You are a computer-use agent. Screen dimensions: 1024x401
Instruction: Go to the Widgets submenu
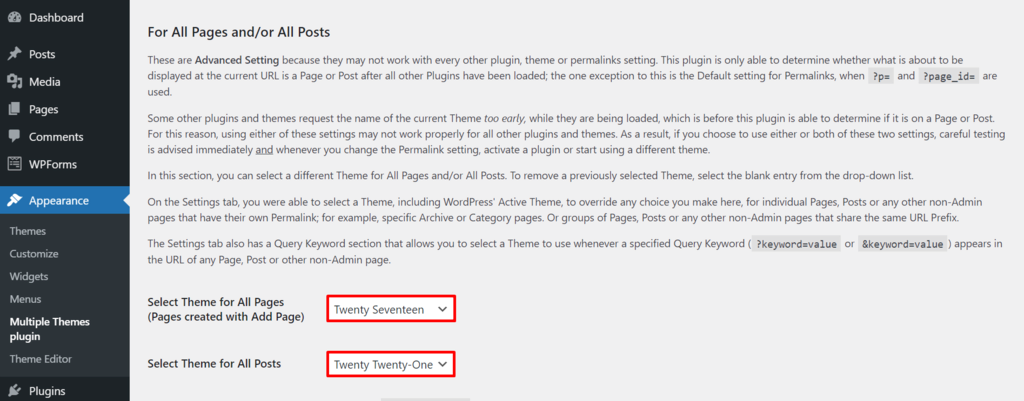[x=29, y=276]
